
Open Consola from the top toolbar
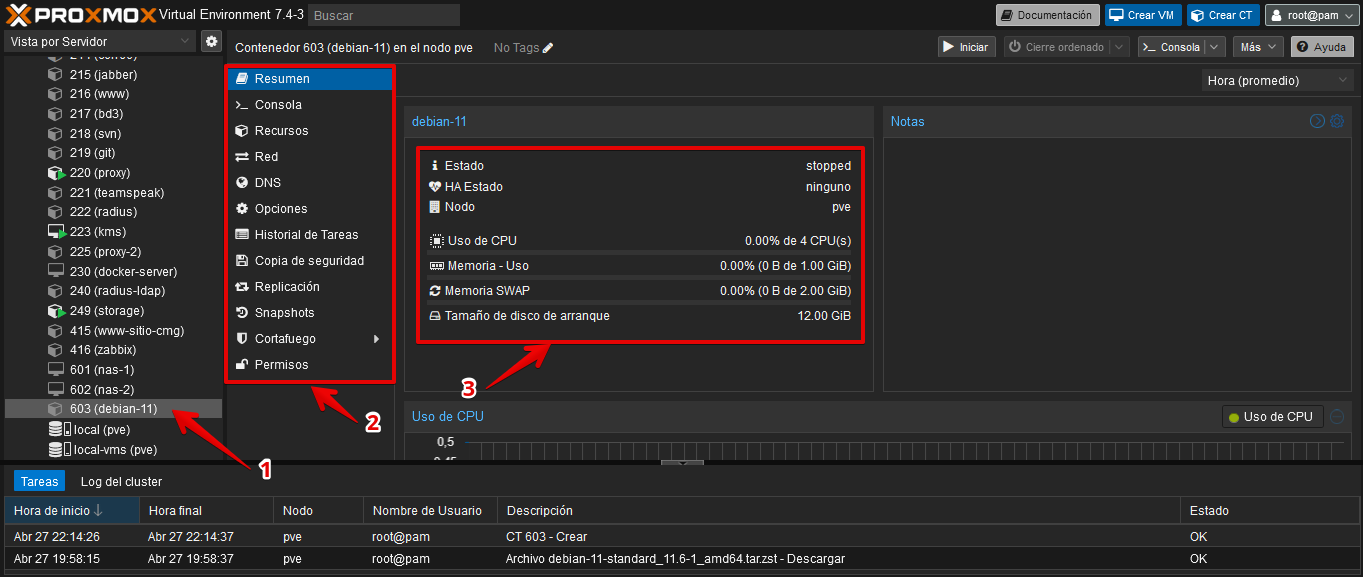(x=1171, y=47)
